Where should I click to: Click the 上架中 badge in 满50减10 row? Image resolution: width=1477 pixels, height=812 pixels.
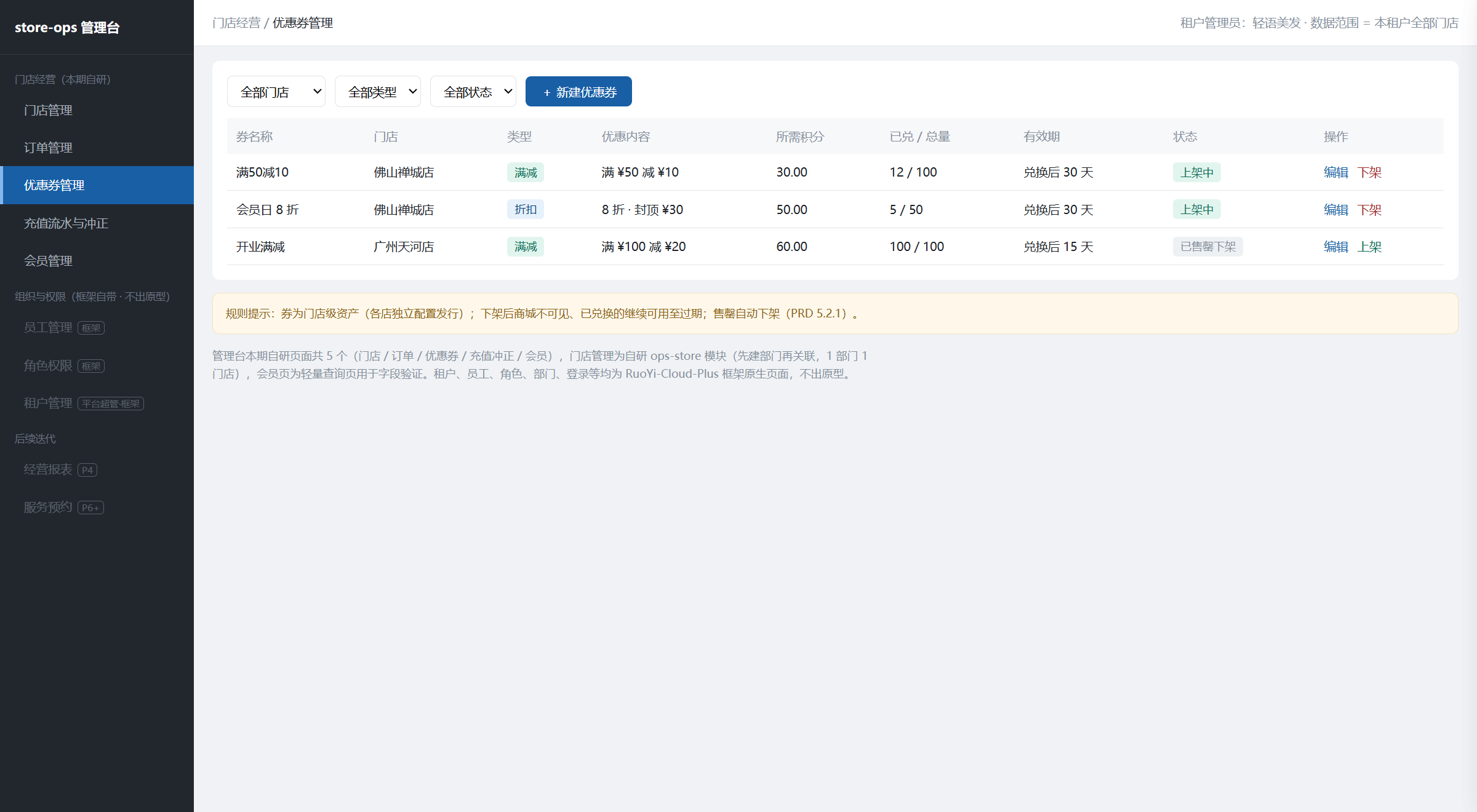tap(1197, 172)
